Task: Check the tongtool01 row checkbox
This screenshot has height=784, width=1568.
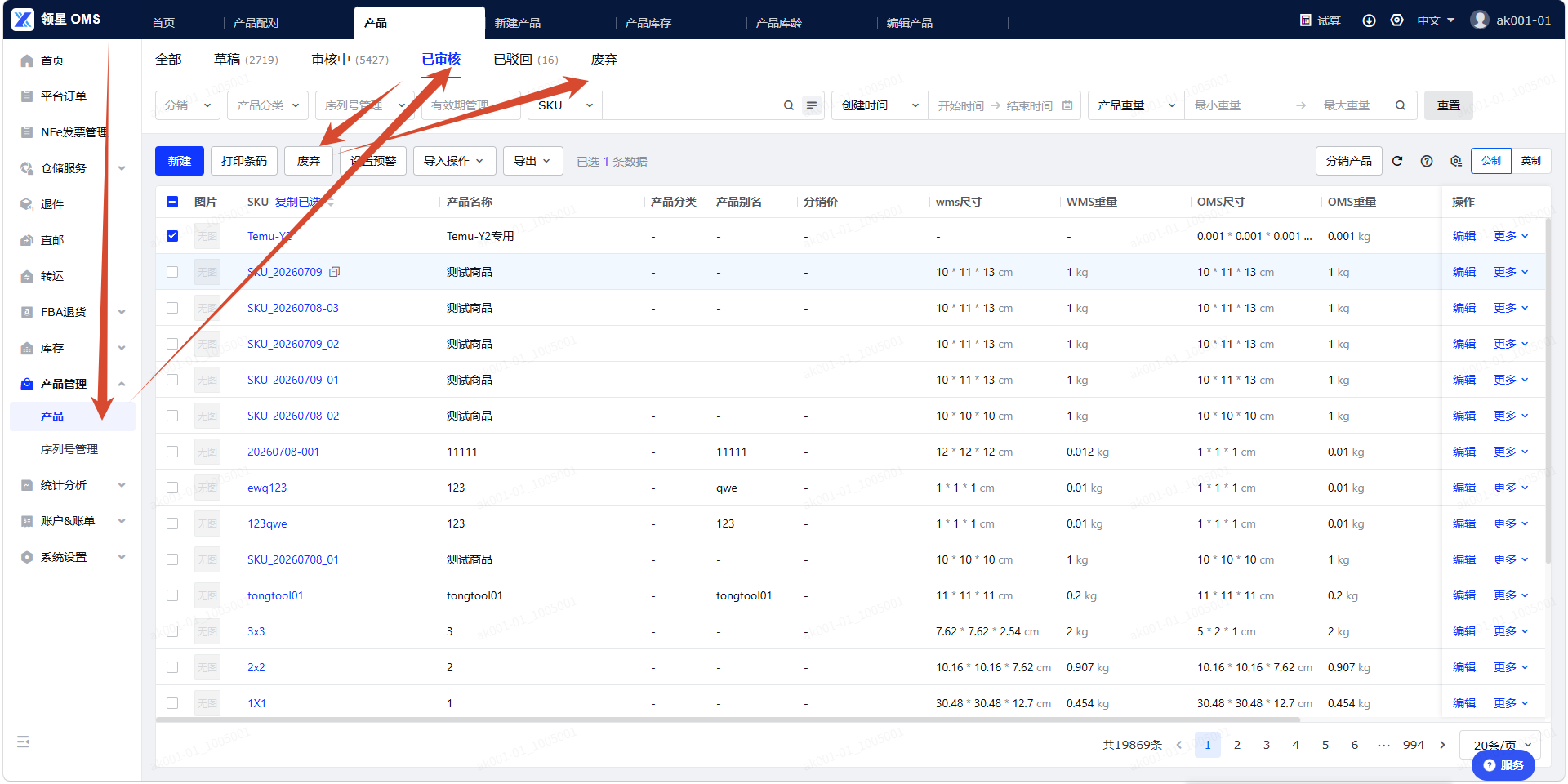Action: coord(172,595)
